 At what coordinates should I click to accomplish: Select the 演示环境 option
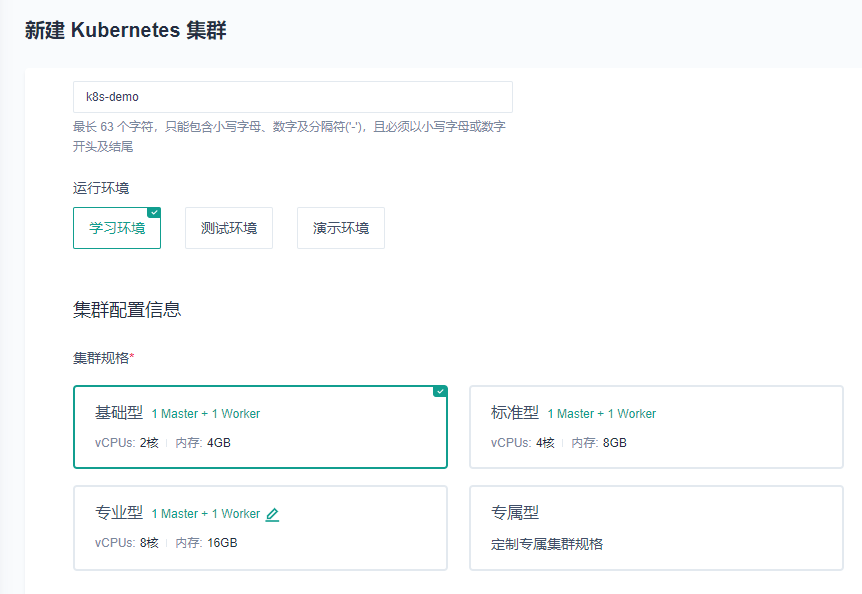point(341,228)
